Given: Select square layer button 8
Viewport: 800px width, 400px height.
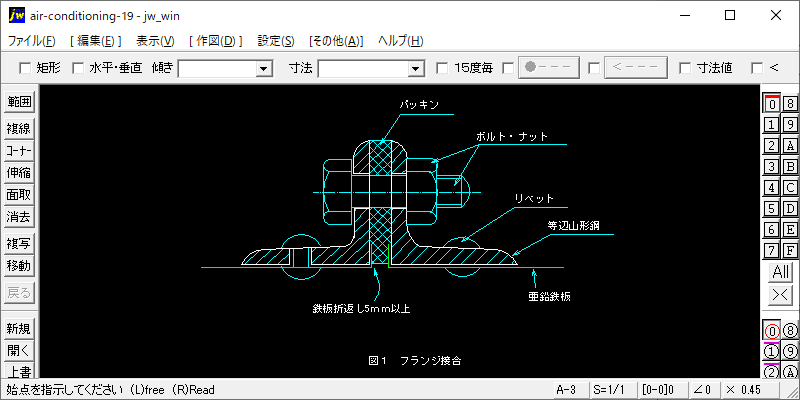Looking at the screenshot, I should [790, 104].
